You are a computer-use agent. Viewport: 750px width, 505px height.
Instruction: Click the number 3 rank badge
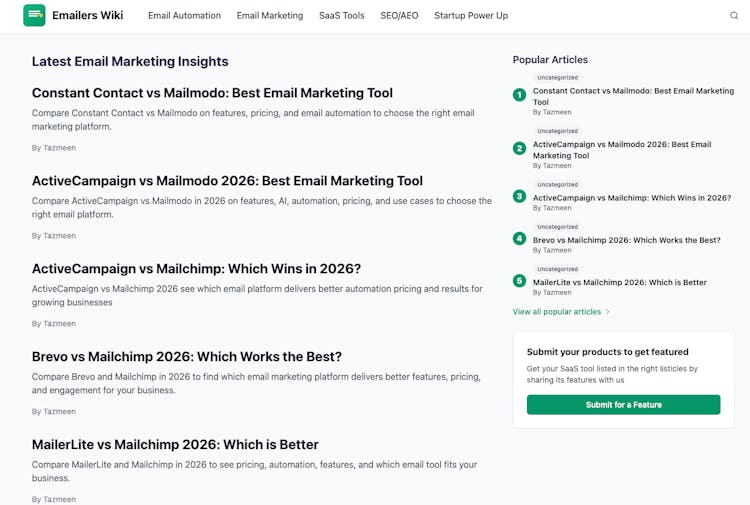pos(519,197)
